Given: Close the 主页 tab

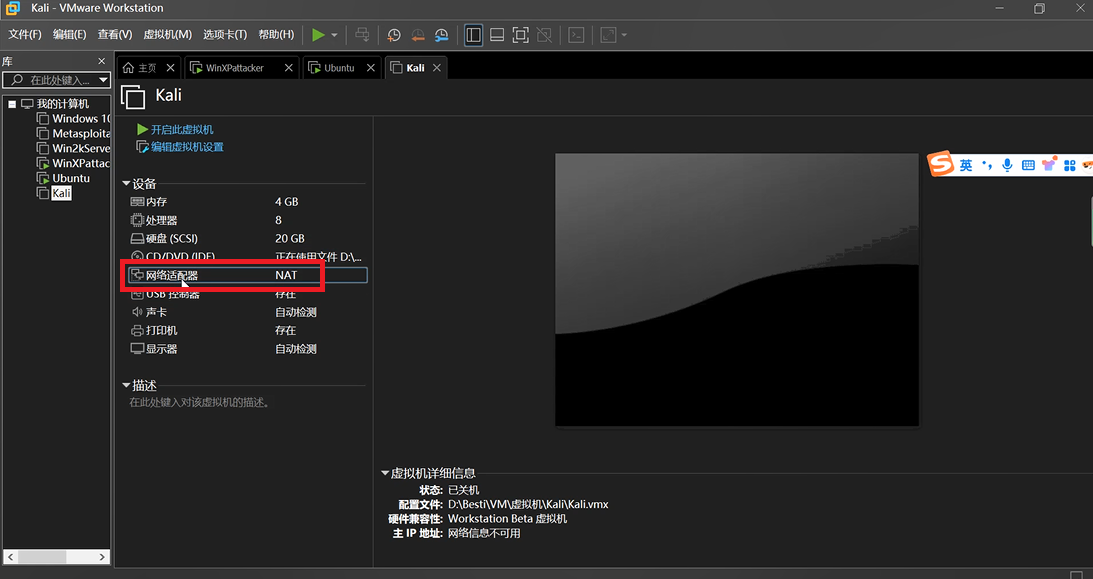Looking at the screenshot, I should coord(170,68).
